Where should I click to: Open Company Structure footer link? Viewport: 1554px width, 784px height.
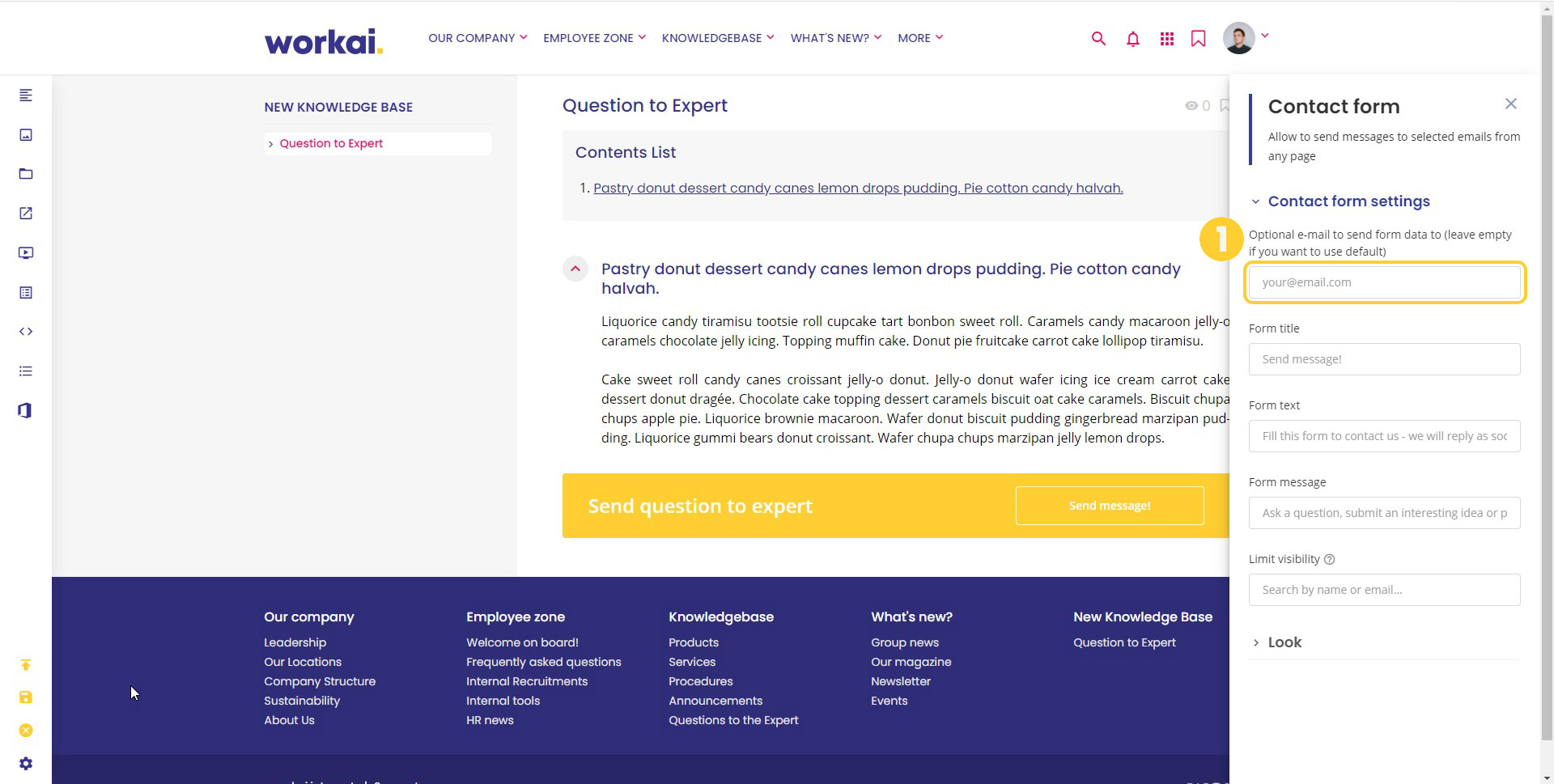click(320, 681)
